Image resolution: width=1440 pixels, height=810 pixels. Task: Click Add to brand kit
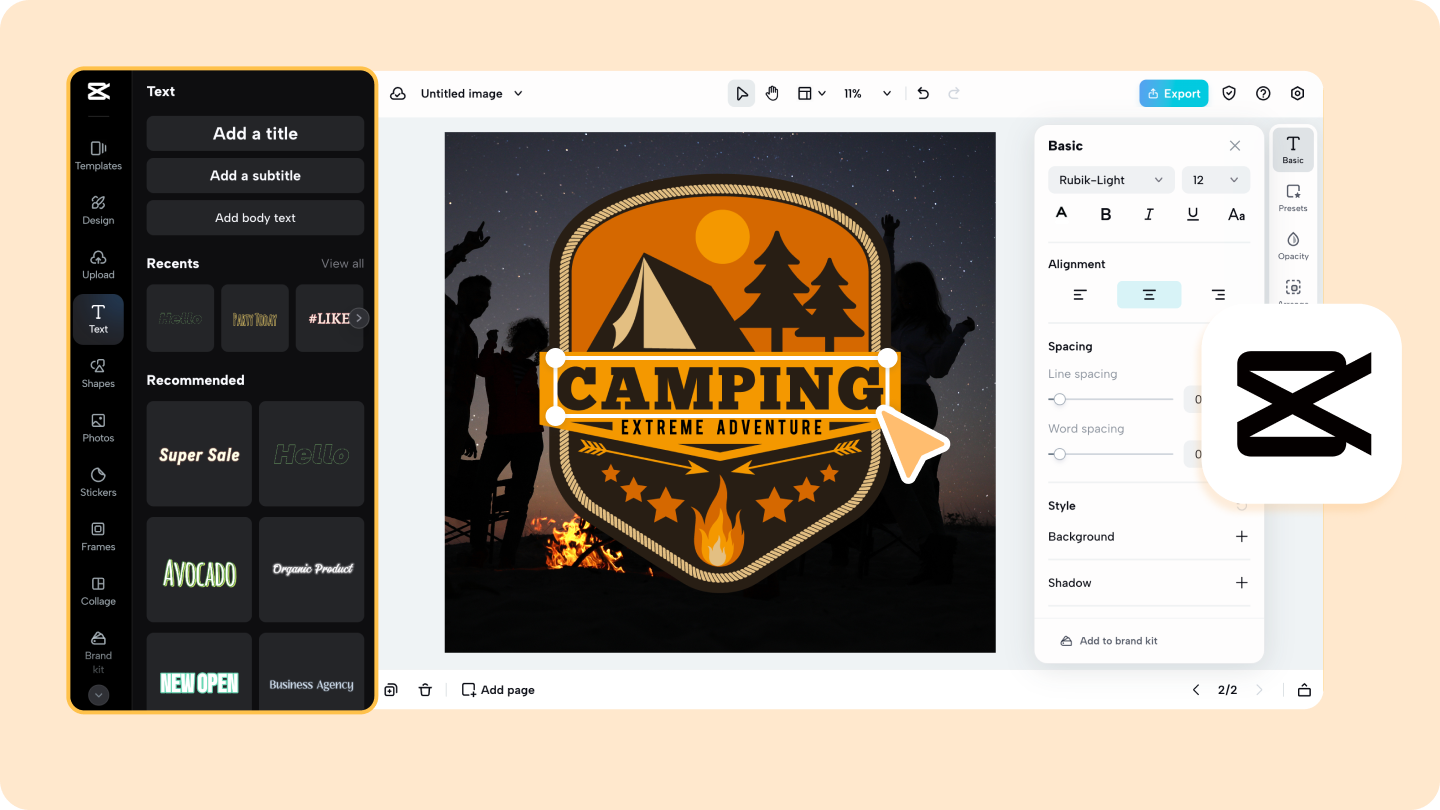tap(1108, 641)
